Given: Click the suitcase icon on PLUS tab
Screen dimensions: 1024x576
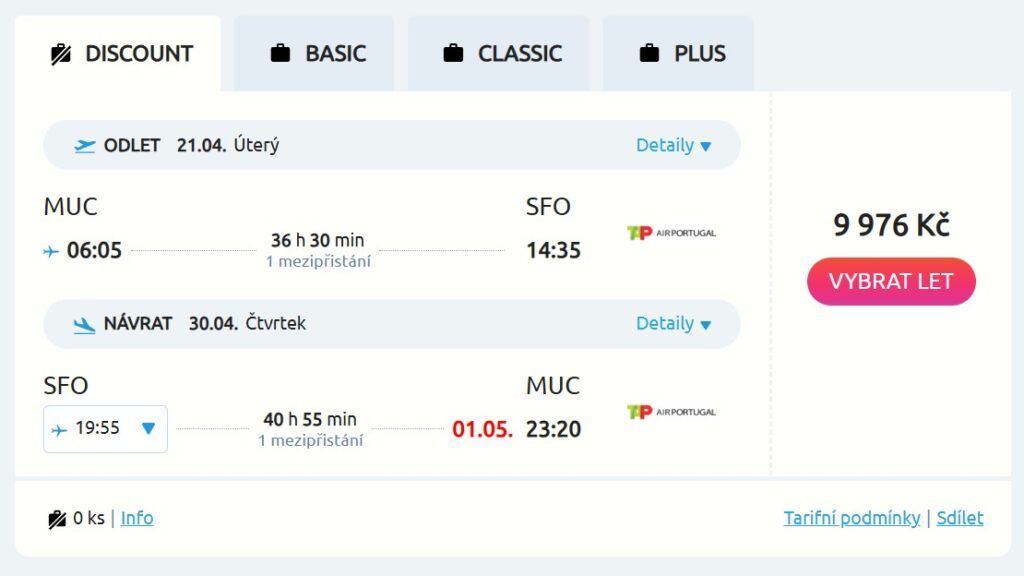Looking at the screenshot, I should click(649, 54).
